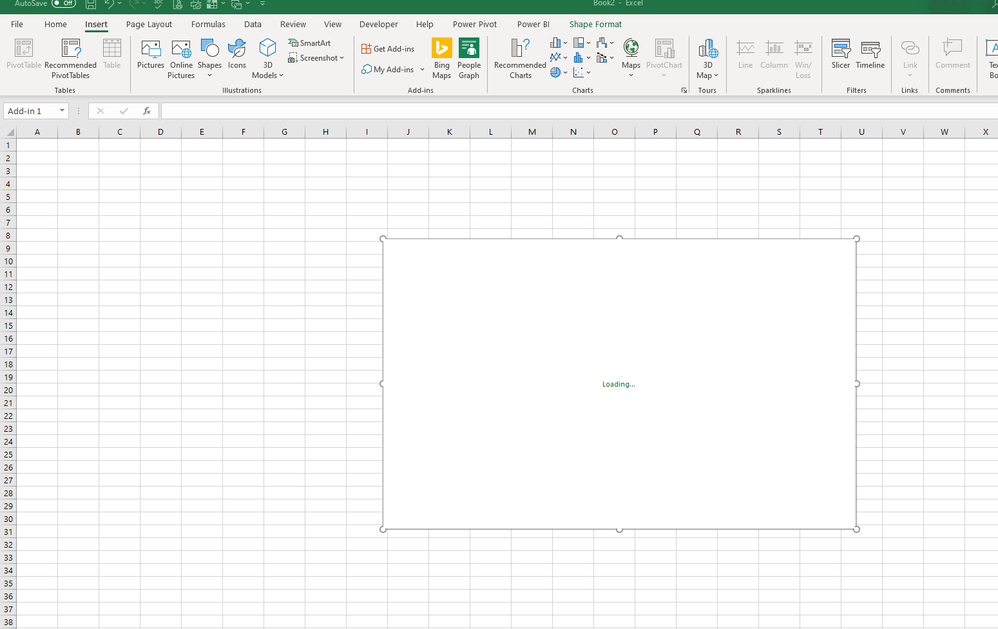Select the Recommended Charts option

[x=518, y=57]
